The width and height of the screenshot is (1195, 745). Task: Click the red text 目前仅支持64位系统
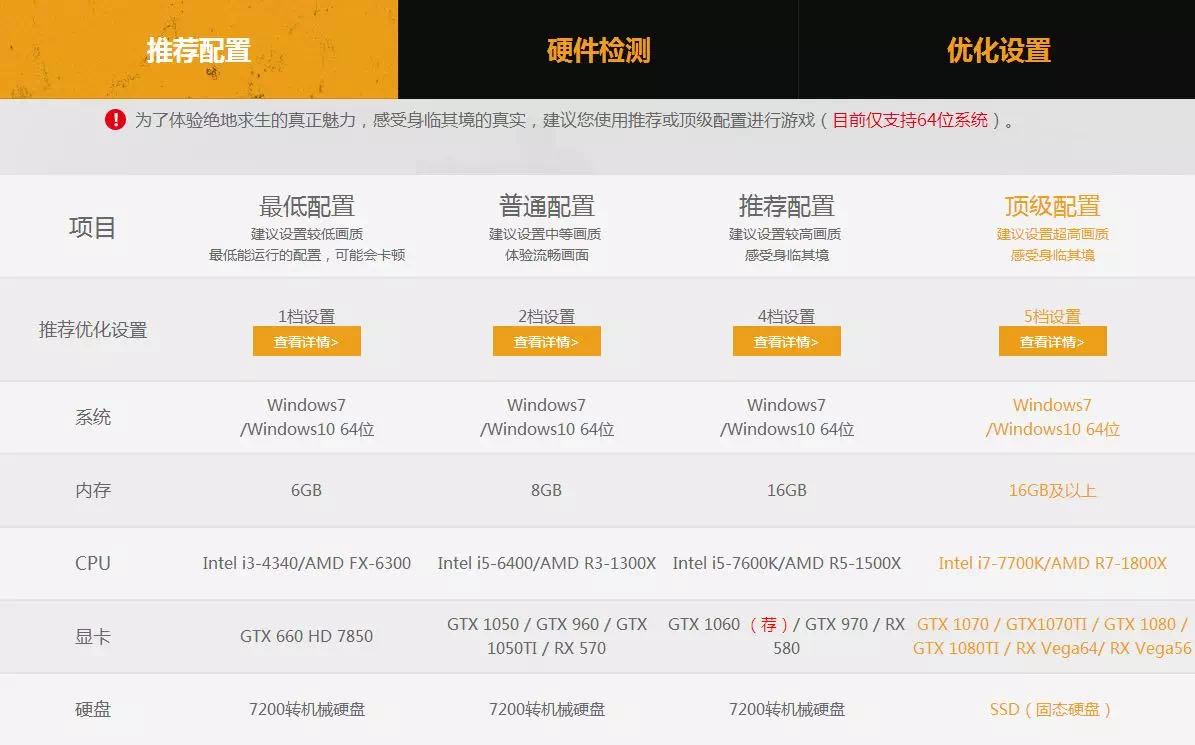[910, 120]
